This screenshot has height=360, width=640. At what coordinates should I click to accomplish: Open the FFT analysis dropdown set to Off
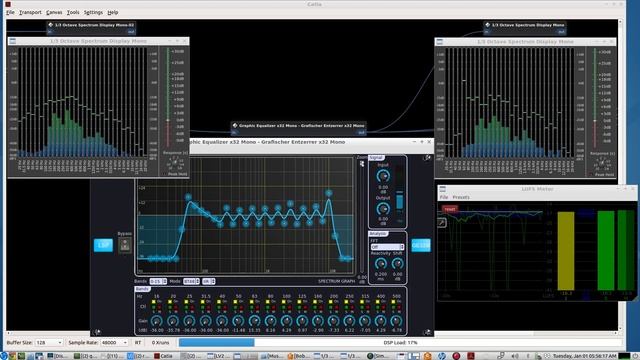tap(387, 247)
